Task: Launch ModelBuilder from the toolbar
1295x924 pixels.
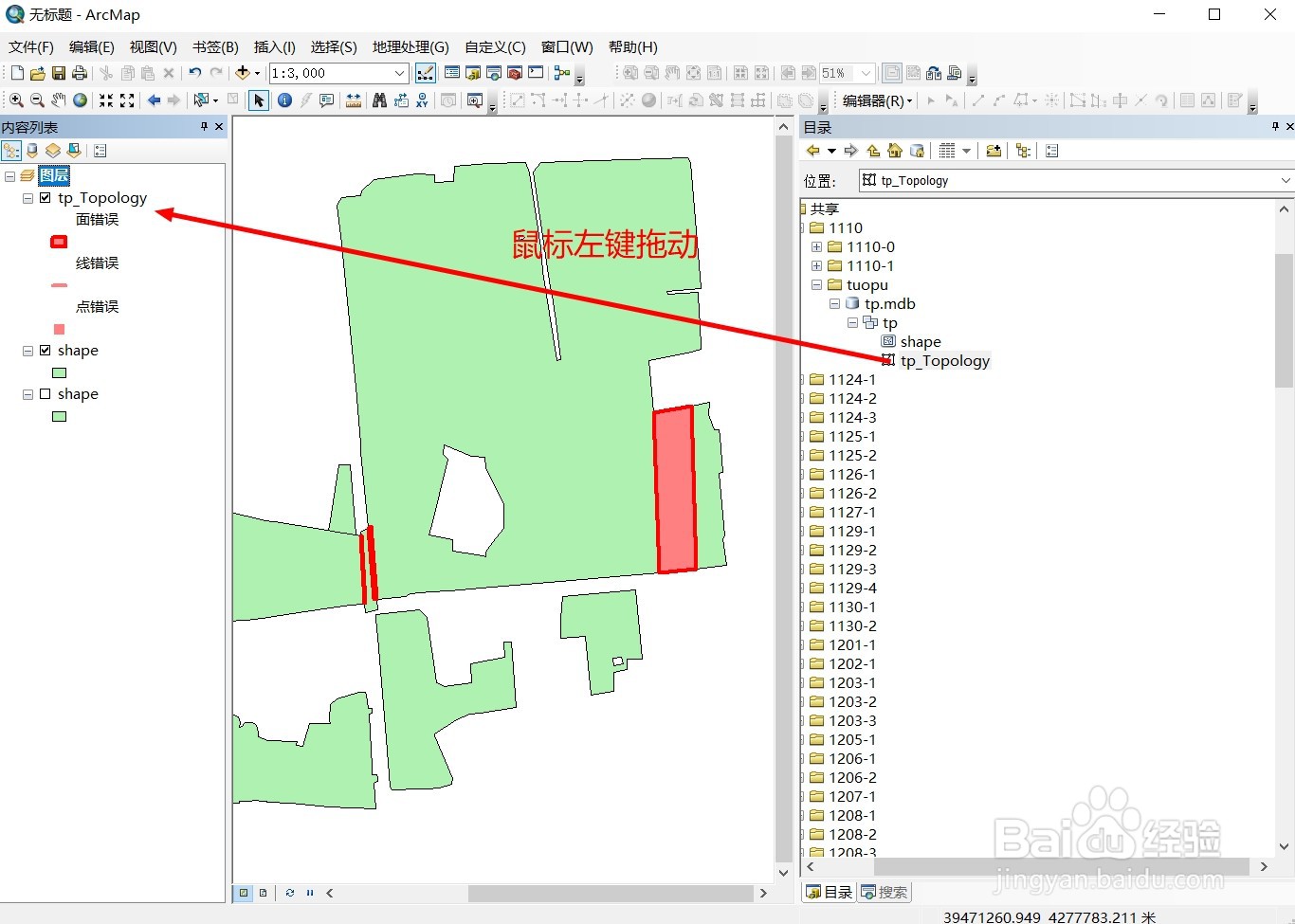Action: [x=562, y=73]
